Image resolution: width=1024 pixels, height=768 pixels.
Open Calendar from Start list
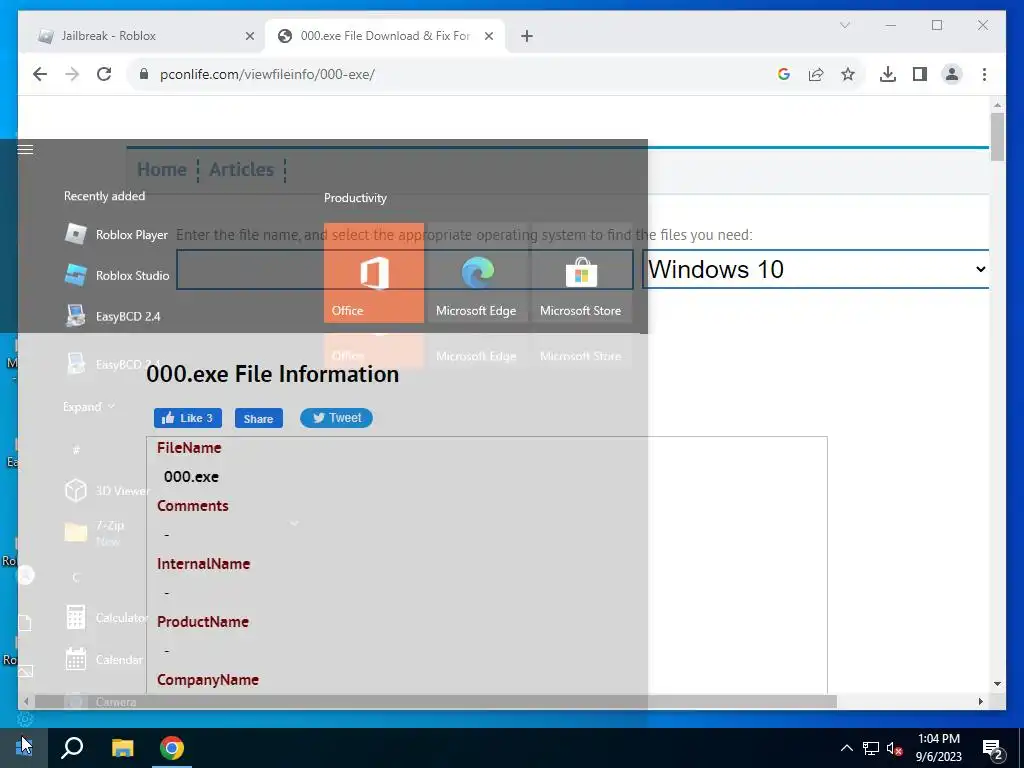(x=103, y=660)
